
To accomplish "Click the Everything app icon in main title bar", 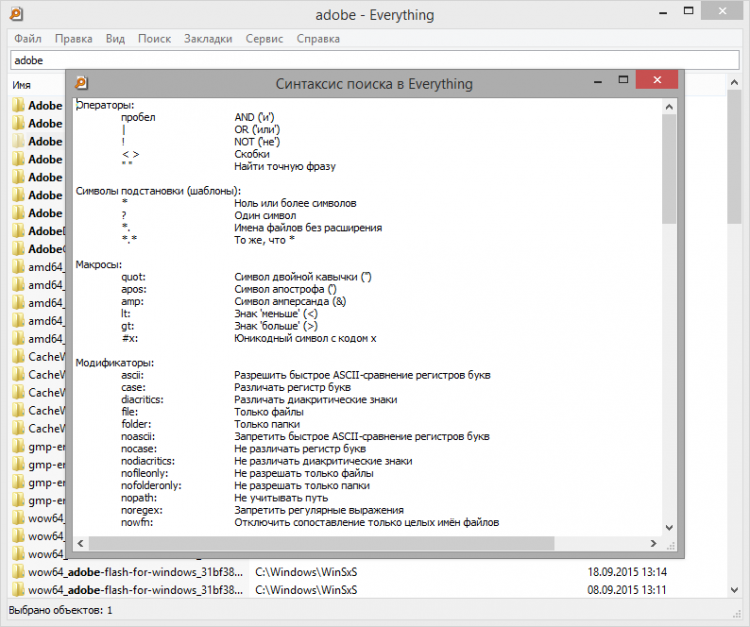I will [x=16, y=14].
